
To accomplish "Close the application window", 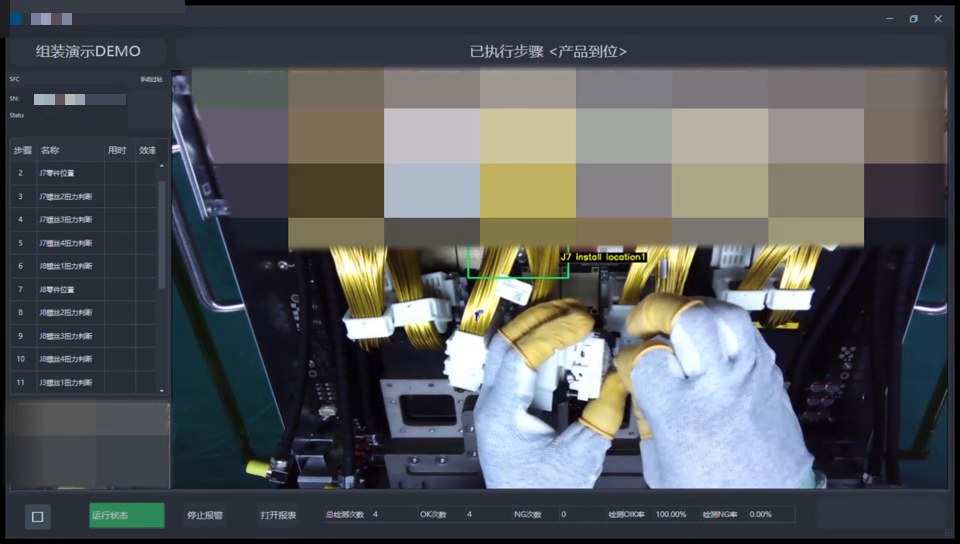I will 938,19.
